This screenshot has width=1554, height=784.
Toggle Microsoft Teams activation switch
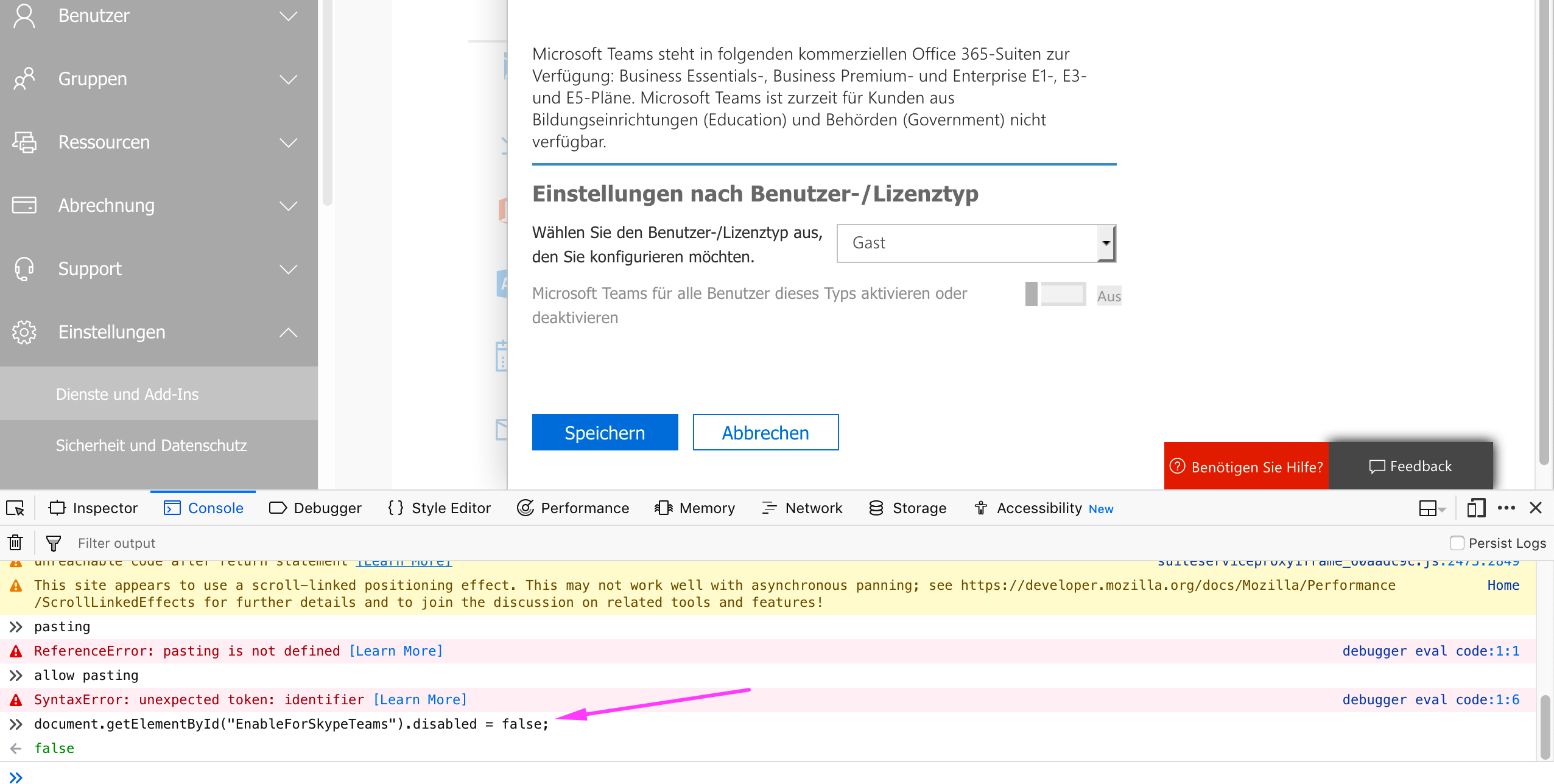pyautogui.click(x=1055, y=294)
